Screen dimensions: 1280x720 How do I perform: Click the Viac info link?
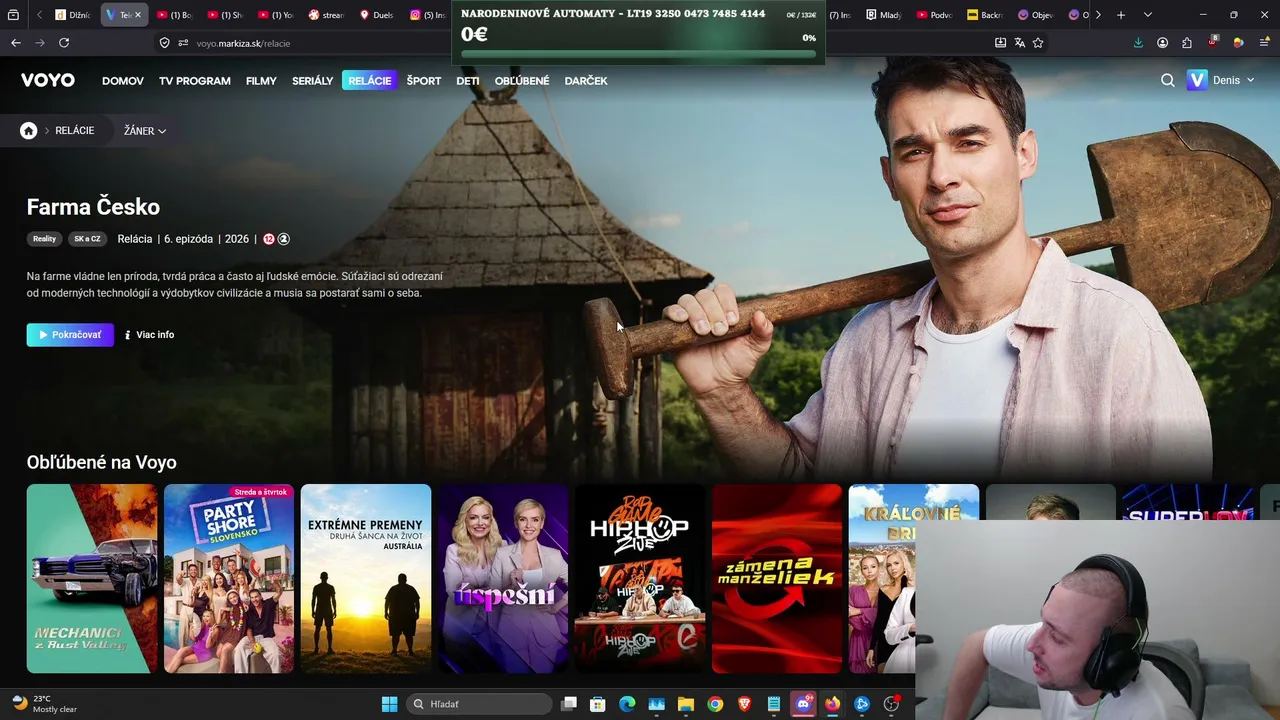(149, 335)
